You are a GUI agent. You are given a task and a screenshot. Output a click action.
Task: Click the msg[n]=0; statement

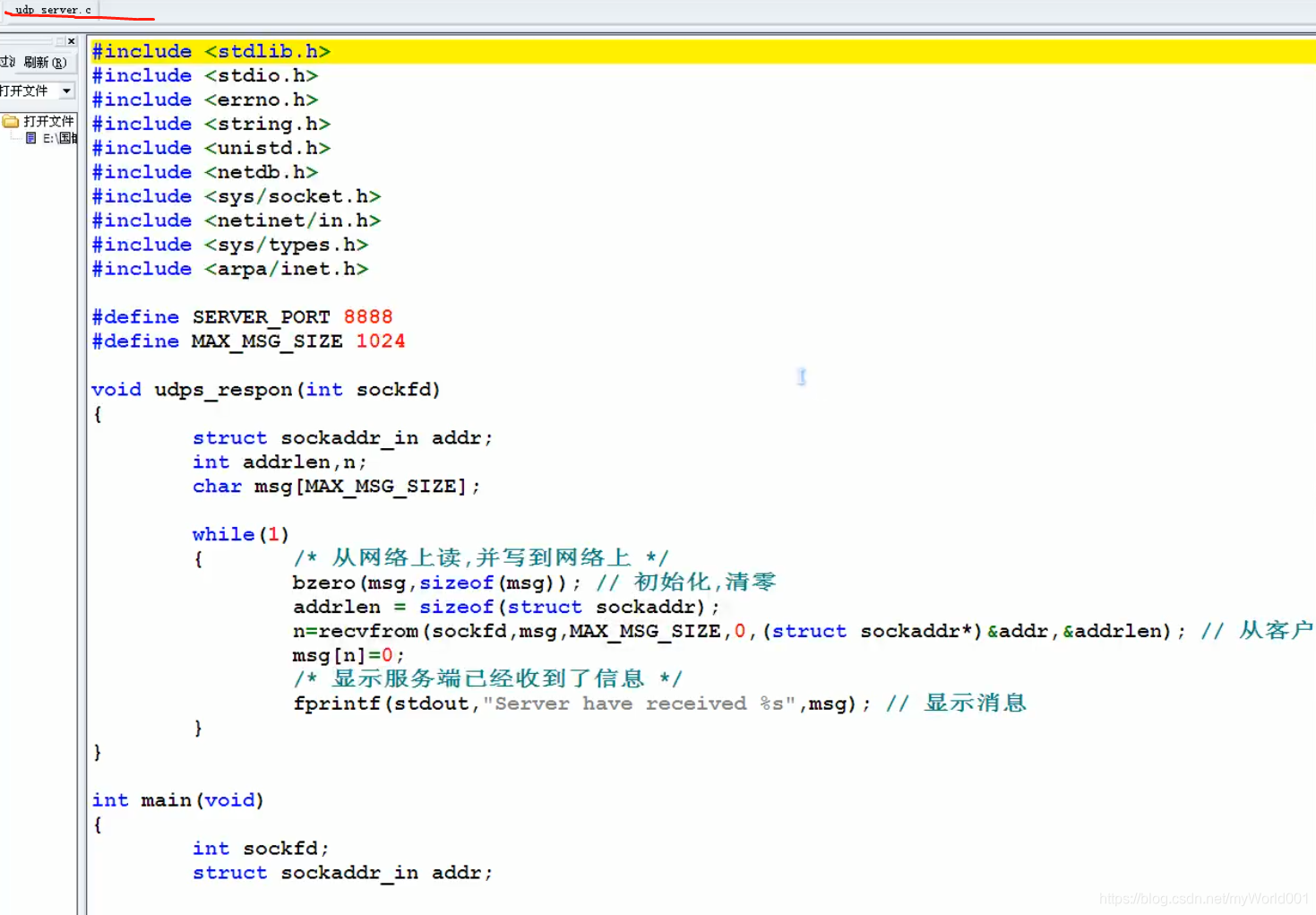[x=348, y=656]
